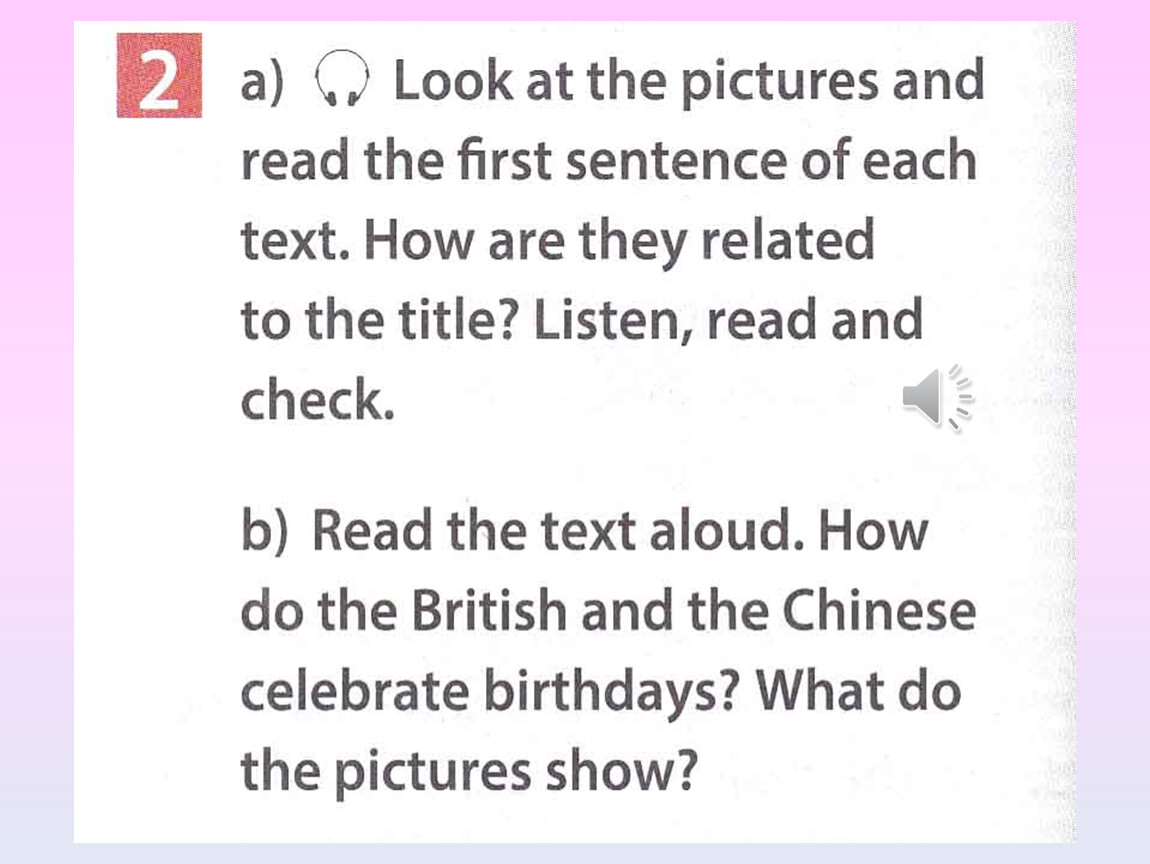Click the line 'do the British and the Chinese'
Screen dimensions: 1150x864
[608, 610]
